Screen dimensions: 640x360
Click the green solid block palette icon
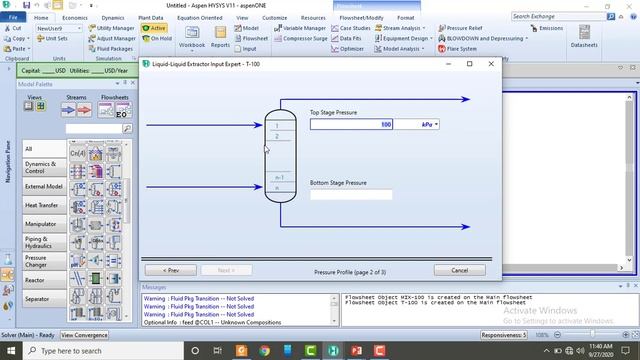pos(96,279)
